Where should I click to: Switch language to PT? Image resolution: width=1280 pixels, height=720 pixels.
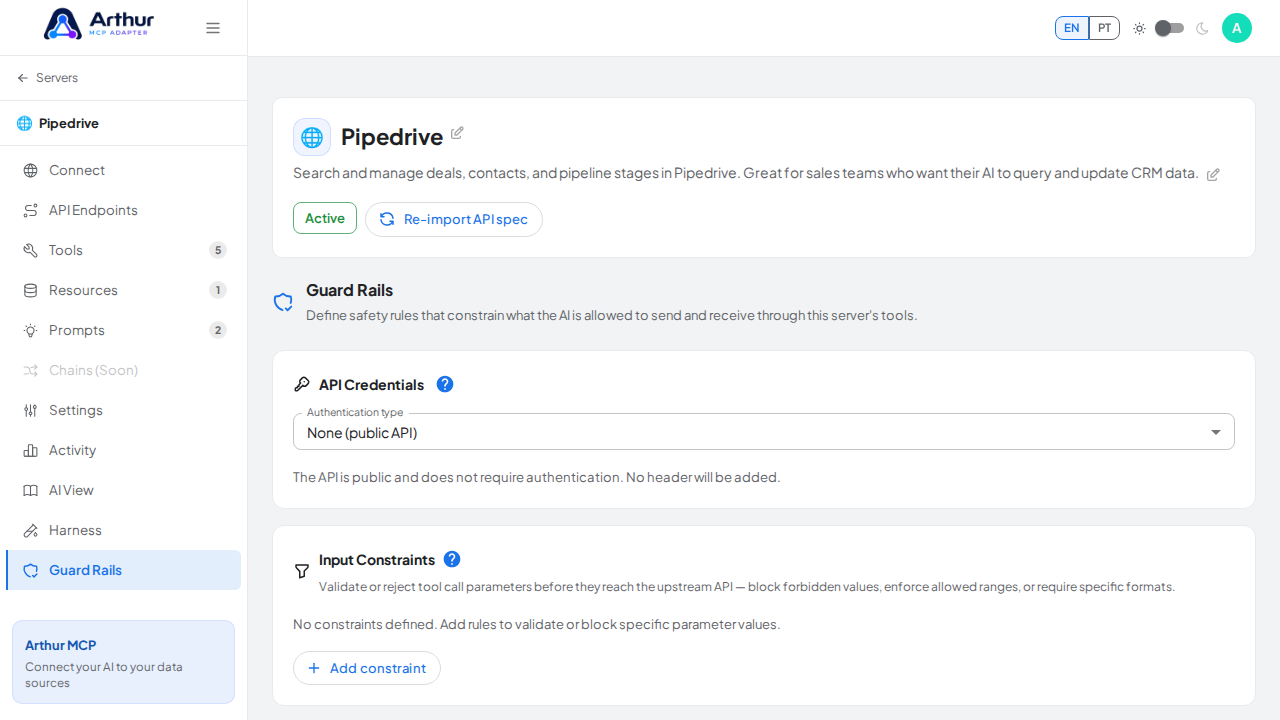click(x=1104, y=28)
